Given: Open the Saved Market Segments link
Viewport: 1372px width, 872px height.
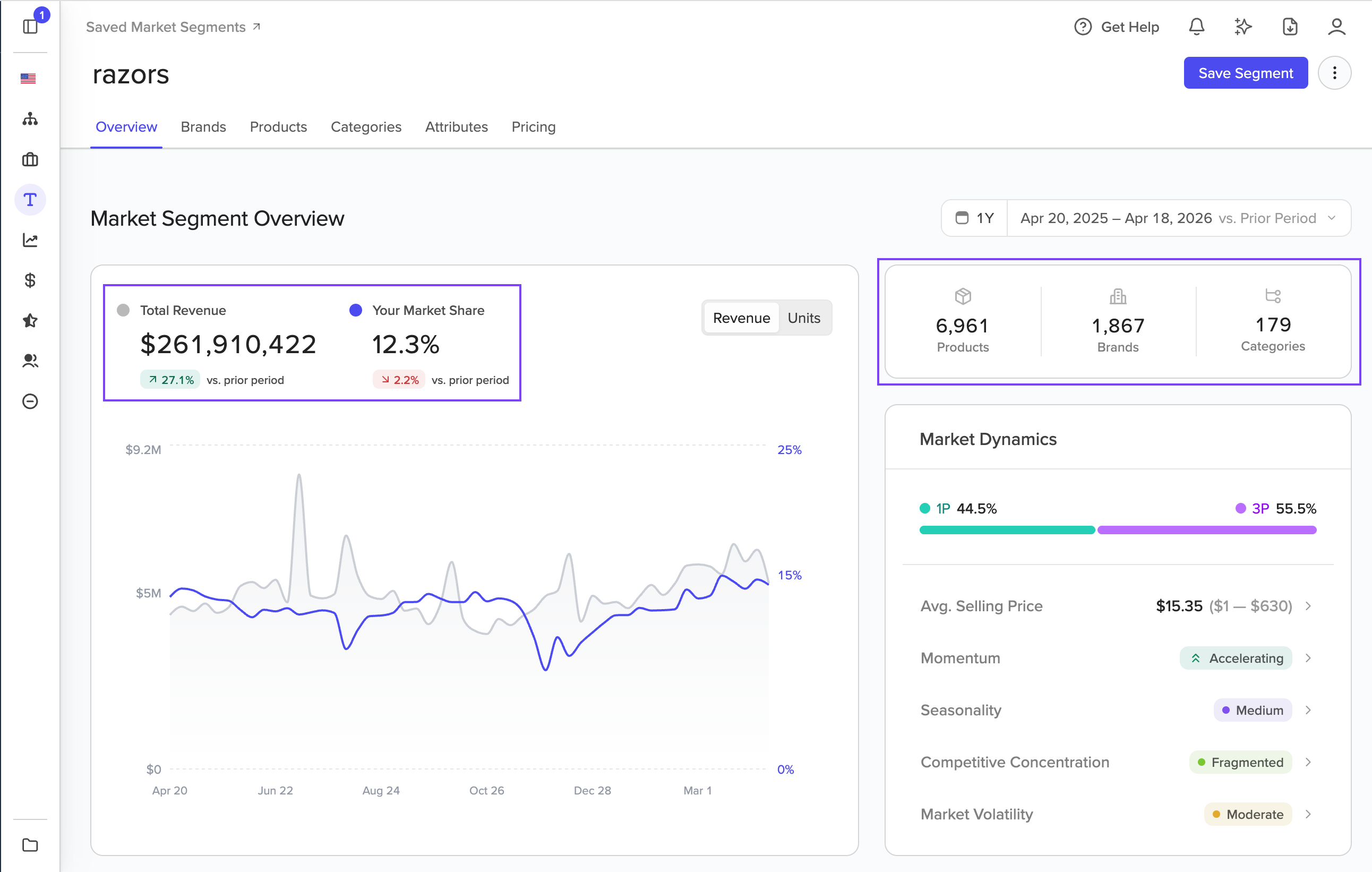Looking at the screenshot, I should tap(173, 27).
